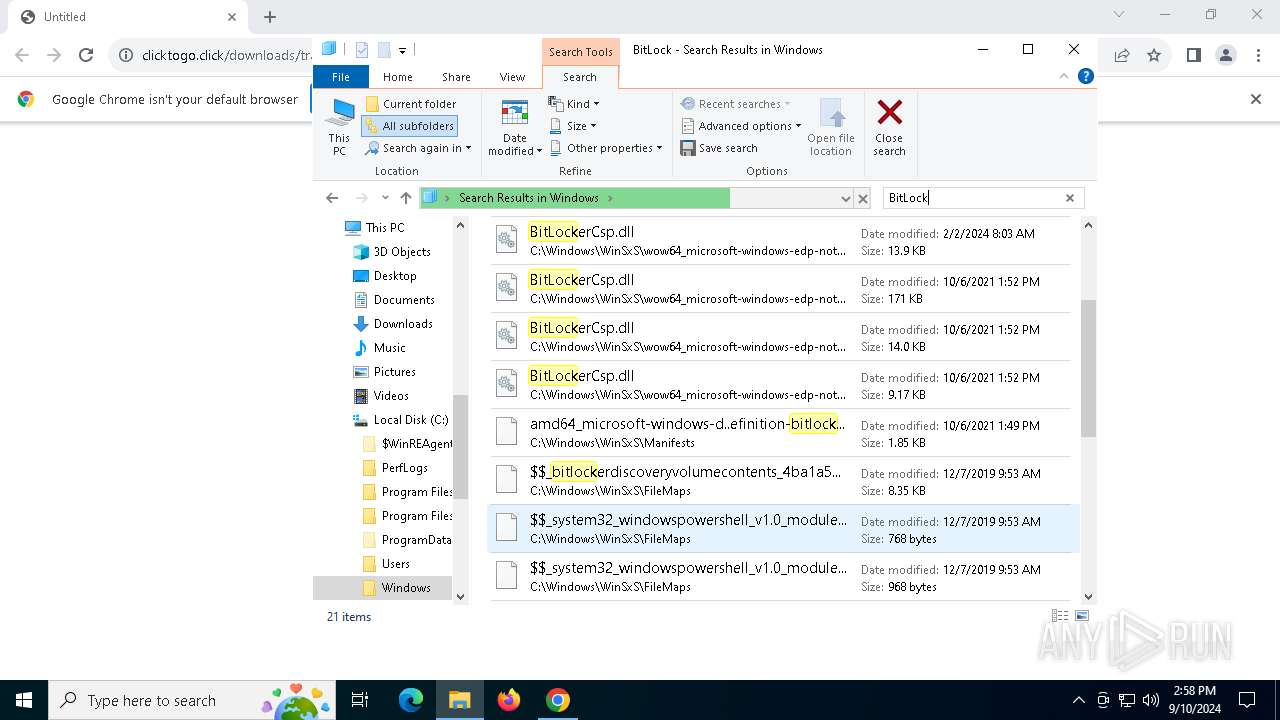Open Firefox from the taskbar

click(x=509, y=700)
